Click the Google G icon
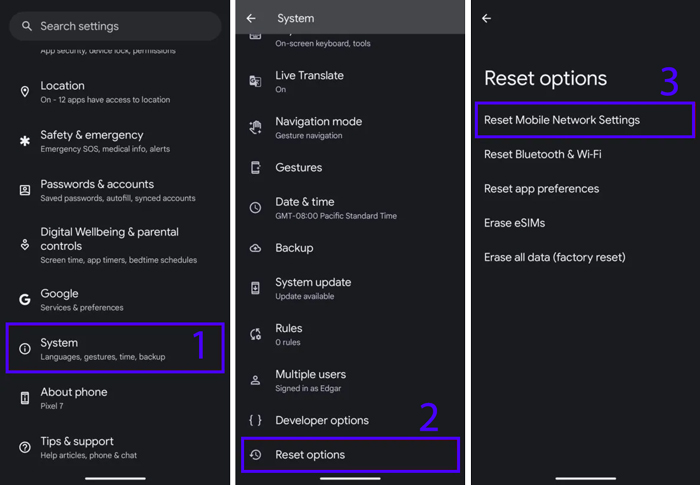Image resolution: width=700 pixels, height=485 pixels. (25, 299)
